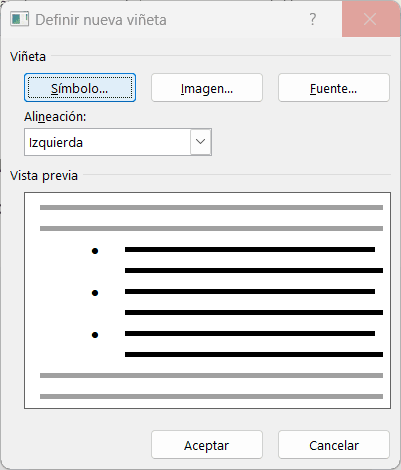The height and width of the screenshot is (470, 401).
Task: Click the Alineación label
Action: [55, 117]
